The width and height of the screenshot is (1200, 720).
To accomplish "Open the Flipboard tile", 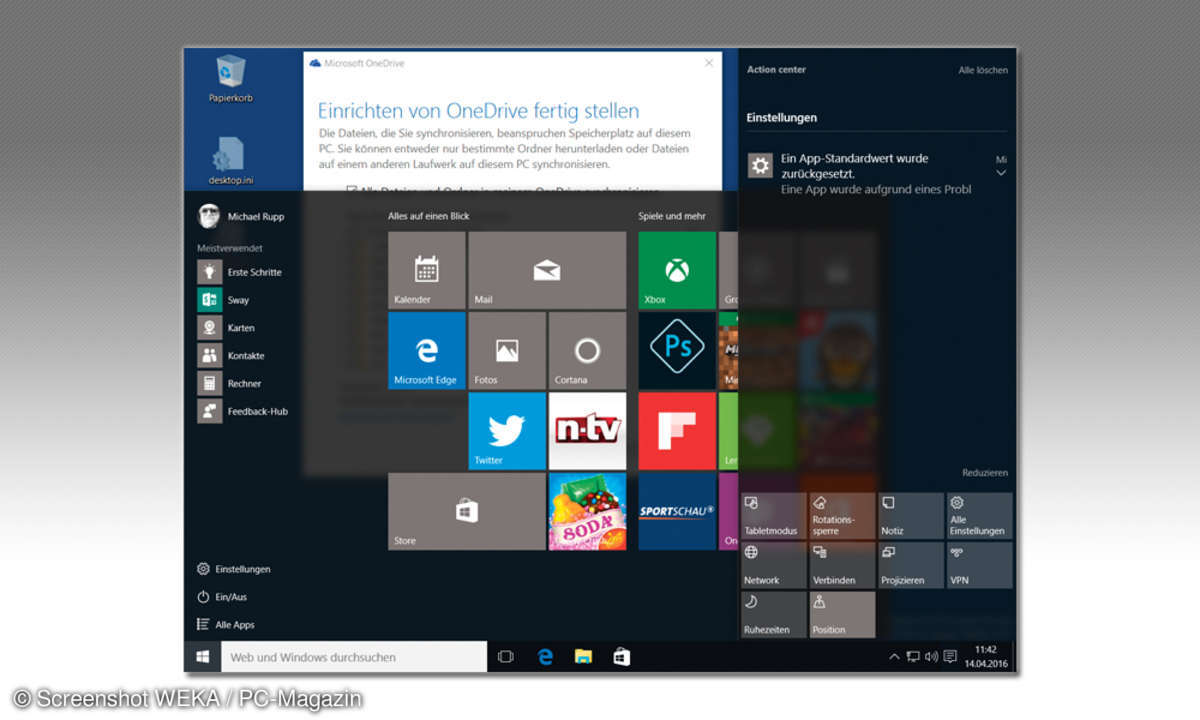I will 677,431.
